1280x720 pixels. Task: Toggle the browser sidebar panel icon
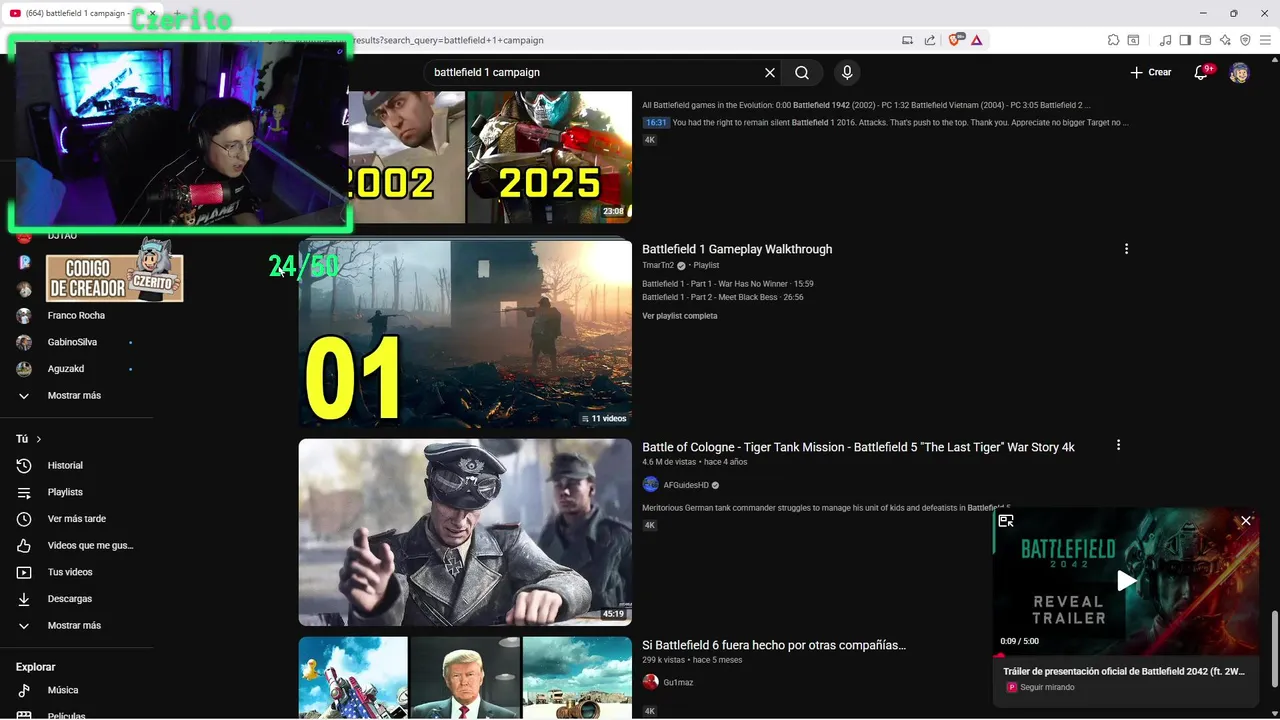1185,40
